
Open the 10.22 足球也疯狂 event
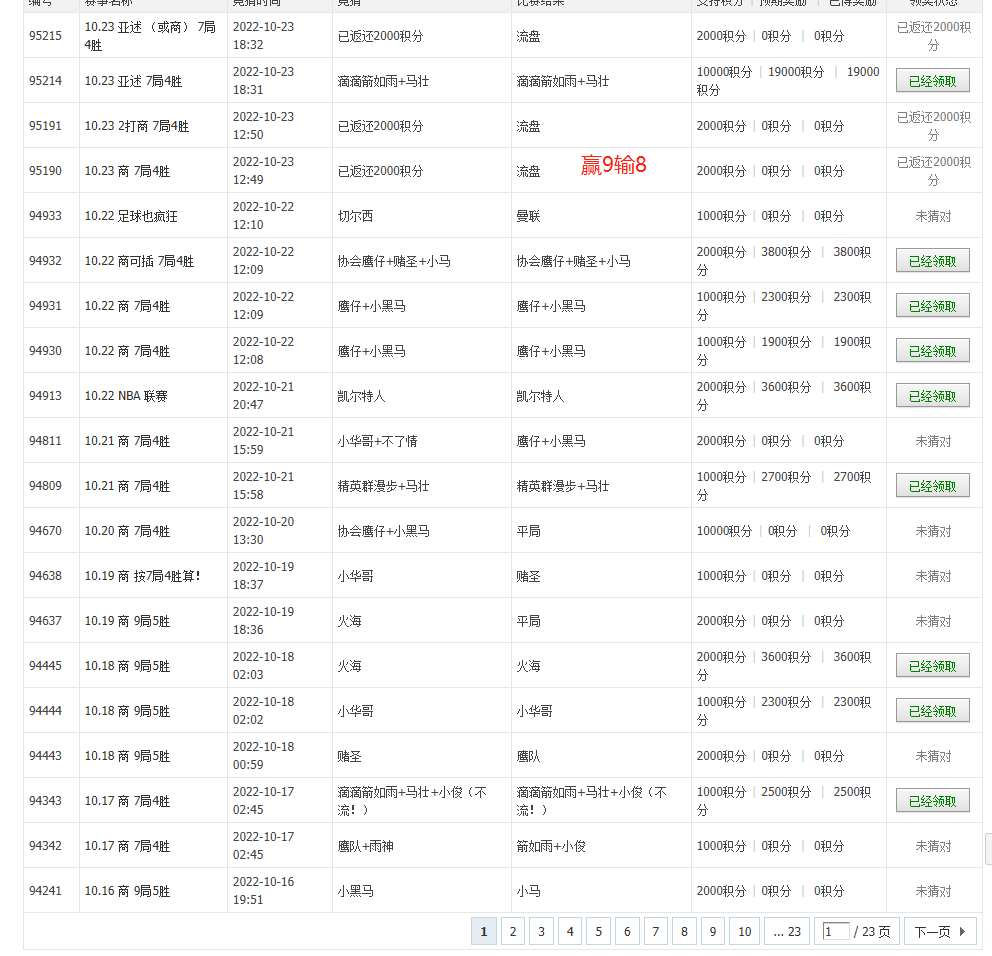(131, 216)
